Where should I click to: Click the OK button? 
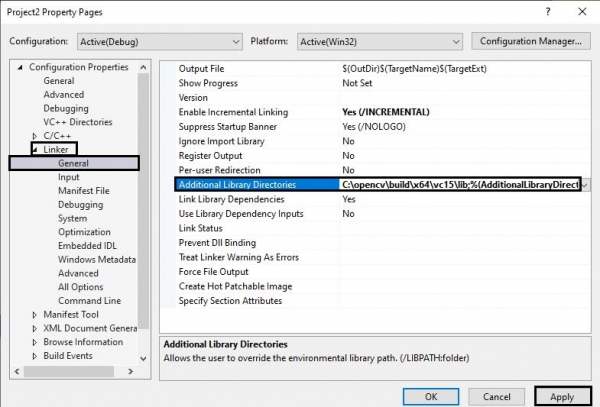(431, 397)
